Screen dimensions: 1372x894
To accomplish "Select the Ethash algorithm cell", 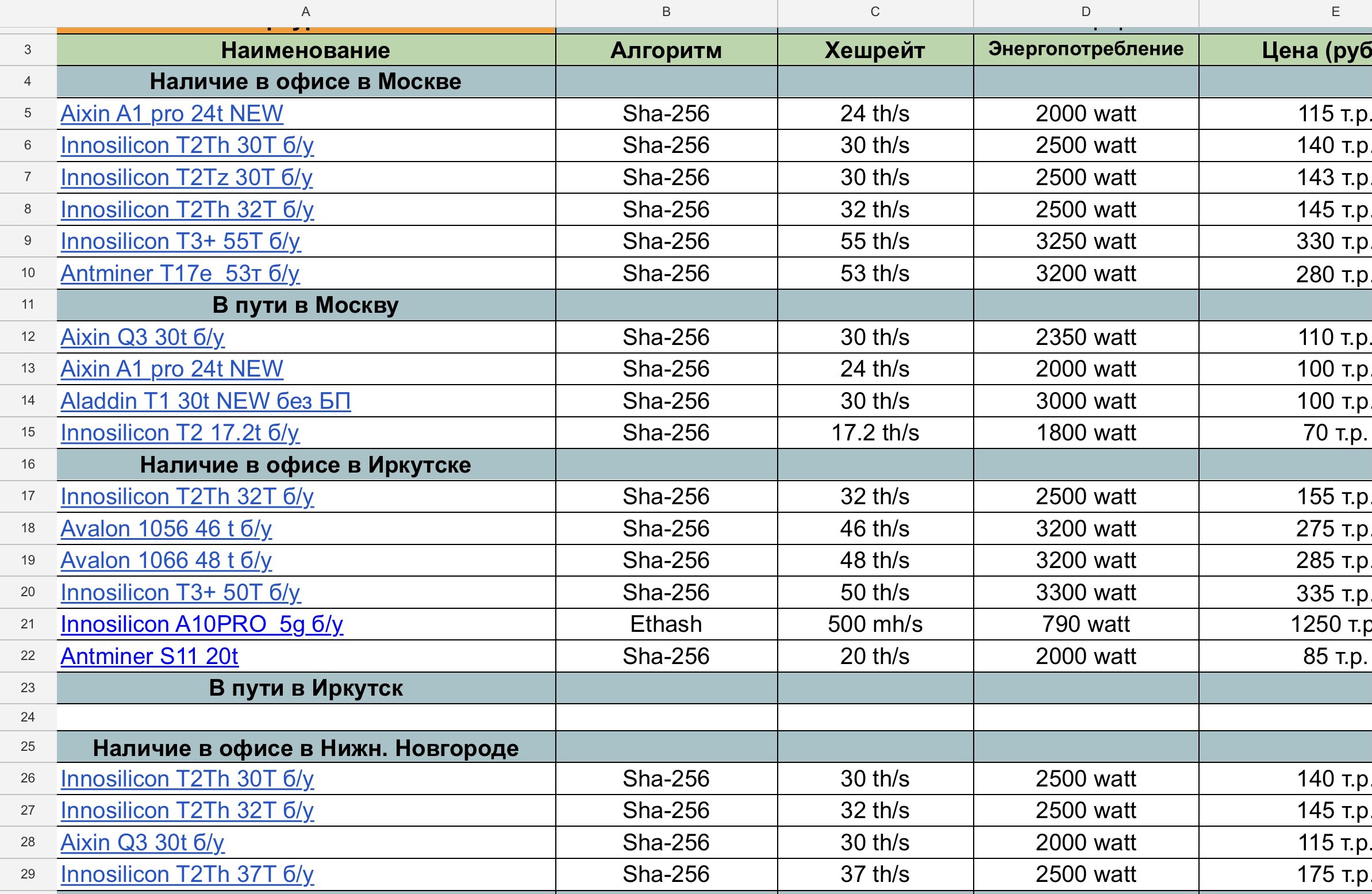I will click(x=666, y=624).
